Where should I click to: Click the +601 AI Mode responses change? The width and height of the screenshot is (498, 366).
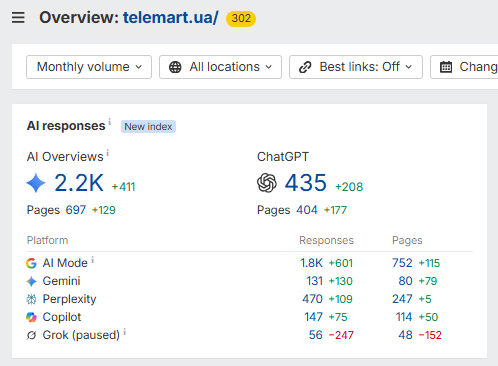pos(341,263)
